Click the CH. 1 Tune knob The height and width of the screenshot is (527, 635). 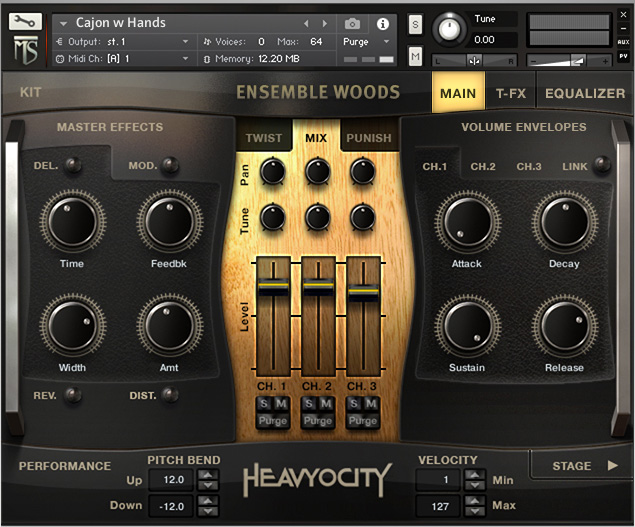(273, 217)
